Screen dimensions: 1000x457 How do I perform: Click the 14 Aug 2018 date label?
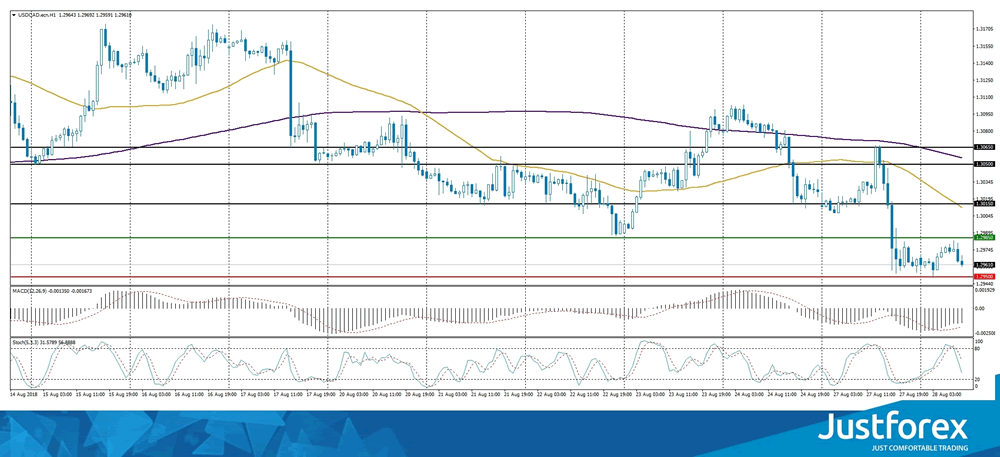22,395
